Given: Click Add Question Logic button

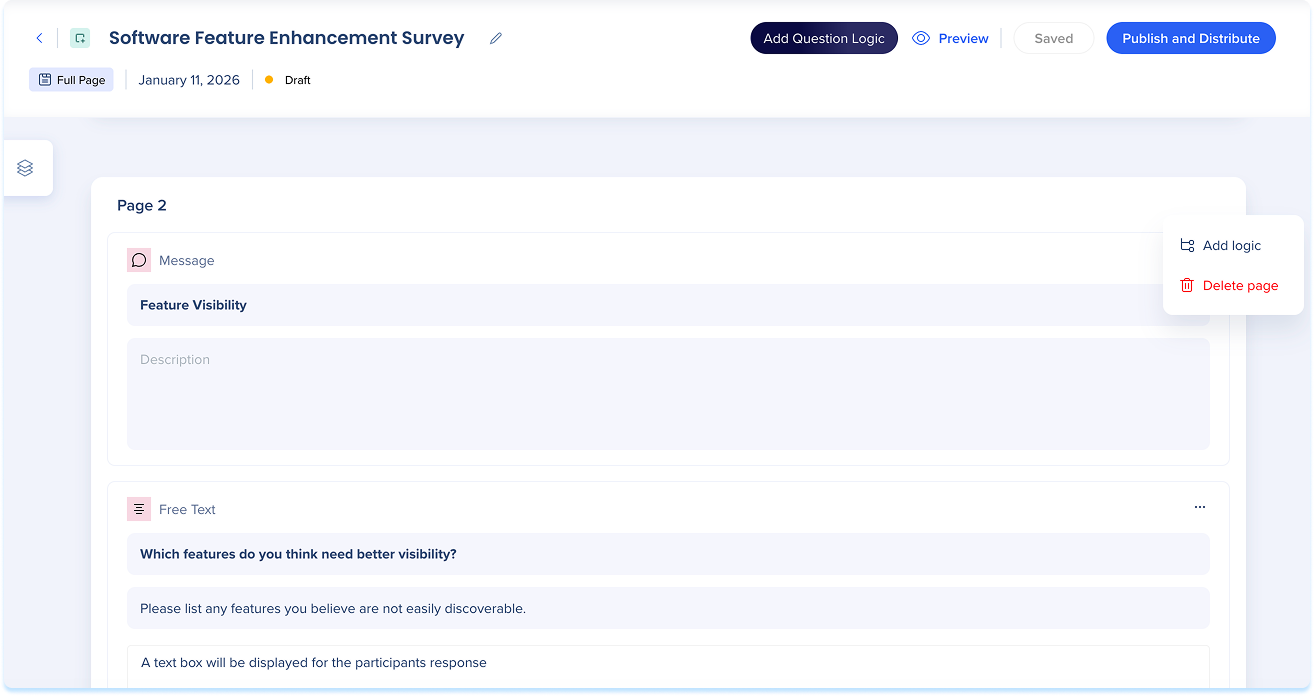Looking at the screenshot, I should [x=823, y=39].
